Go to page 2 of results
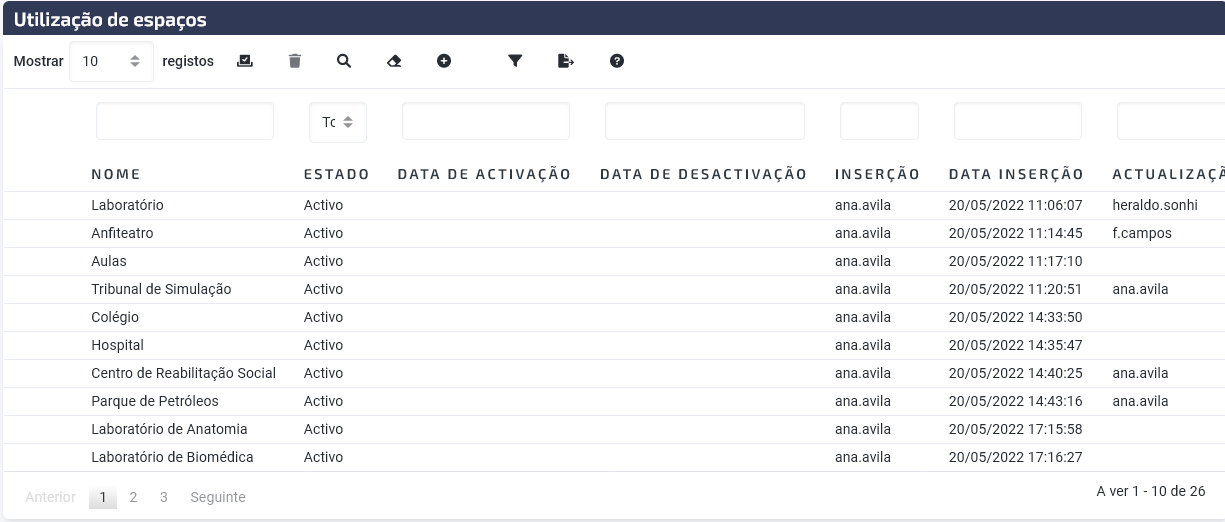1225x522 pixels. tap(133, 497)
